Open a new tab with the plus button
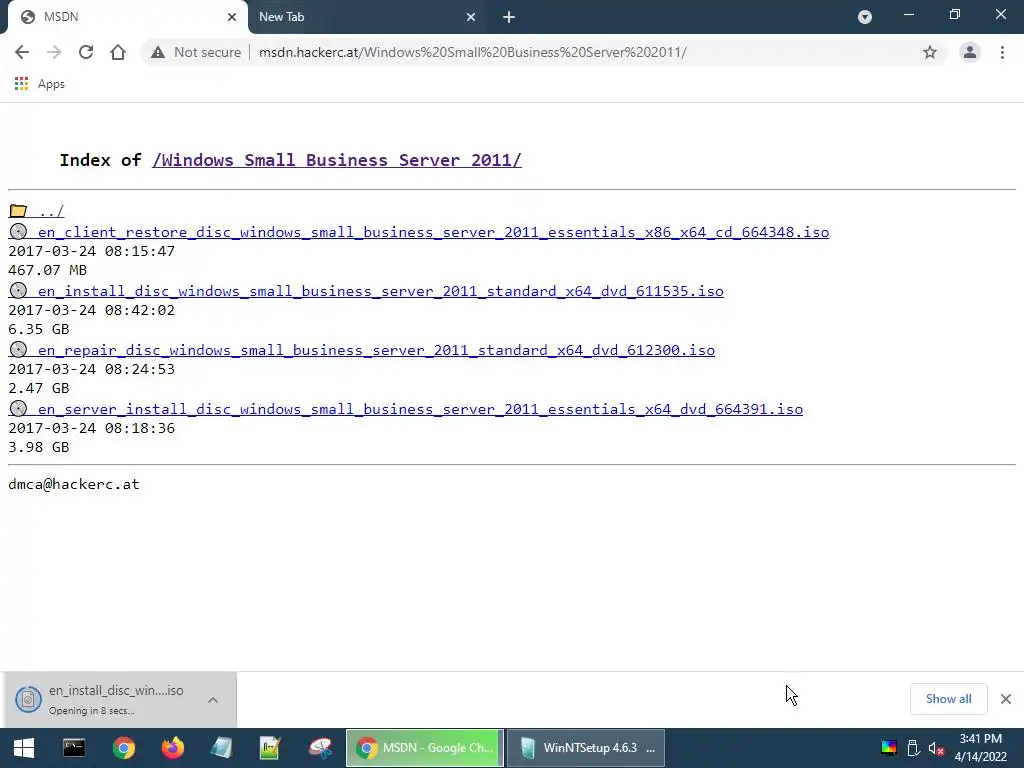Viewport: 1024px width, 768px height. click(509, 17)
